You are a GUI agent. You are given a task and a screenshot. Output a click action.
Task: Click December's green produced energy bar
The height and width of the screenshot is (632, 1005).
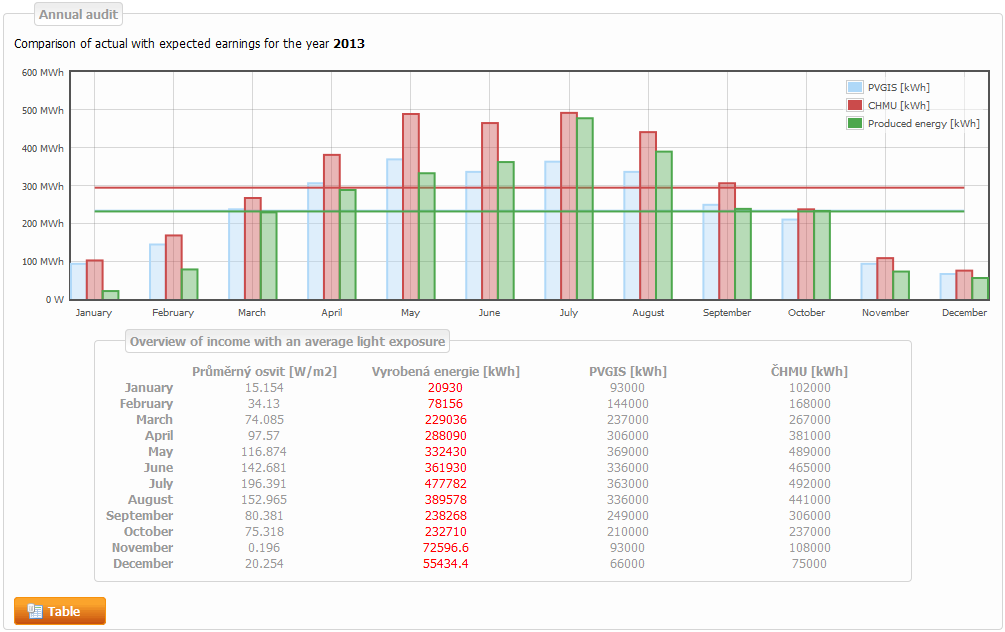[x=979, y=289]
